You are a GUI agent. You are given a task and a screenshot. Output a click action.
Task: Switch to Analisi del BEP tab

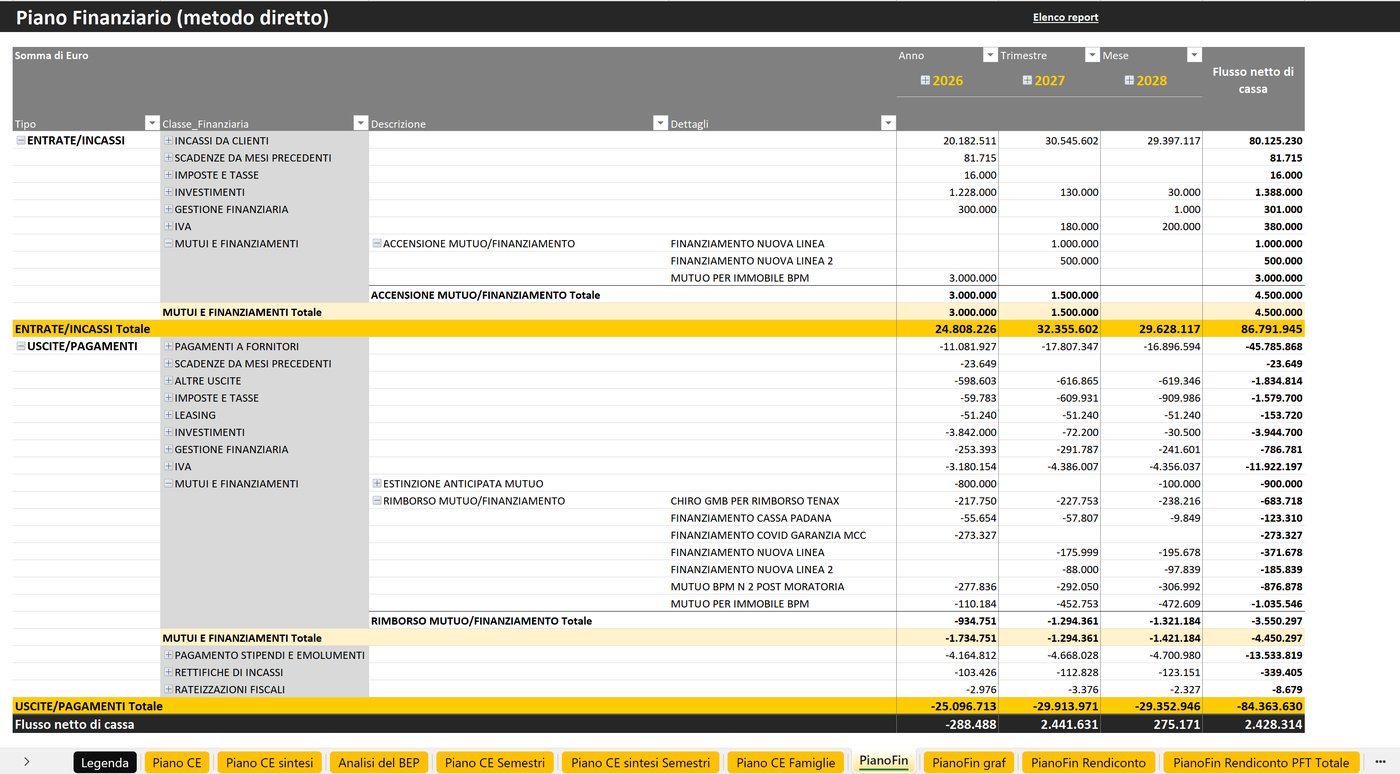coord(379,762)
